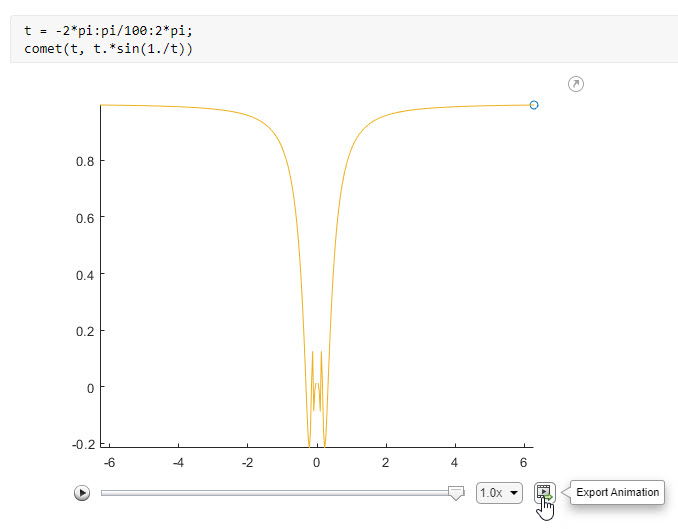Click x-axis tick label 6
This screenshot has width=678, height=529.
pos(523,463)
